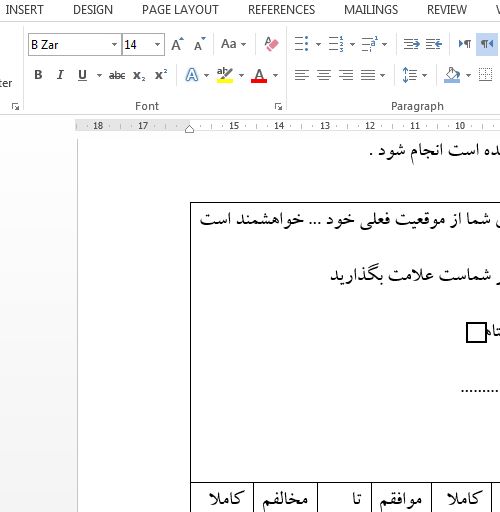Set Right-to-Left text direction
500x512 pixels.
pyautogui.click(x=487, y=44)
